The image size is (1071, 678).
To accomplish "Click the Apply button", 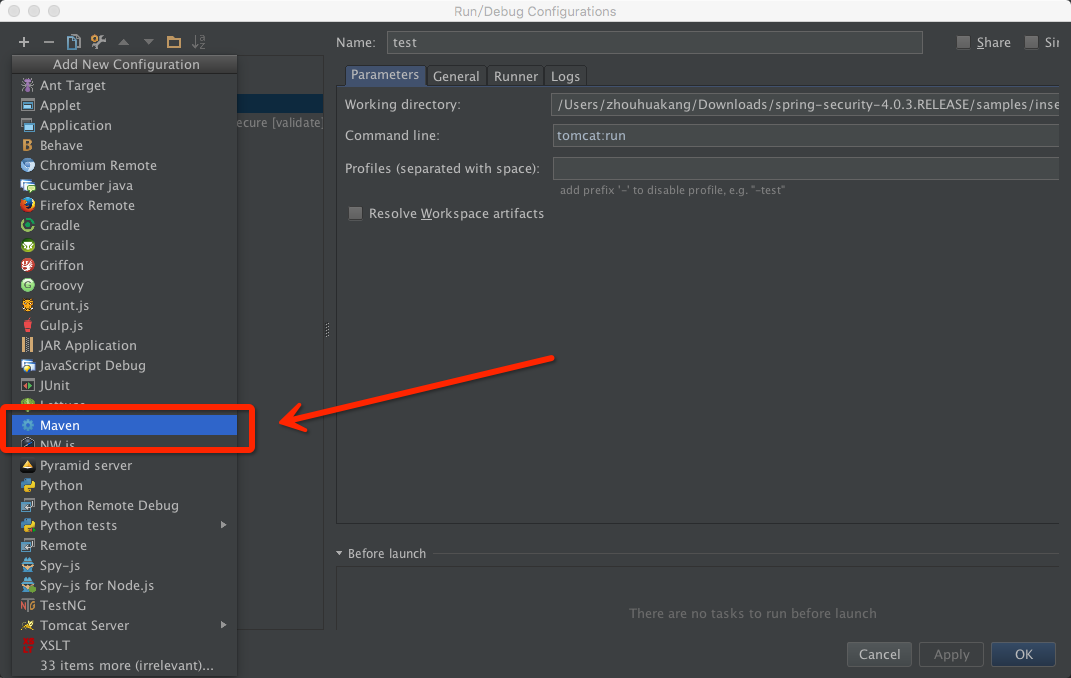I will point(951,654).
